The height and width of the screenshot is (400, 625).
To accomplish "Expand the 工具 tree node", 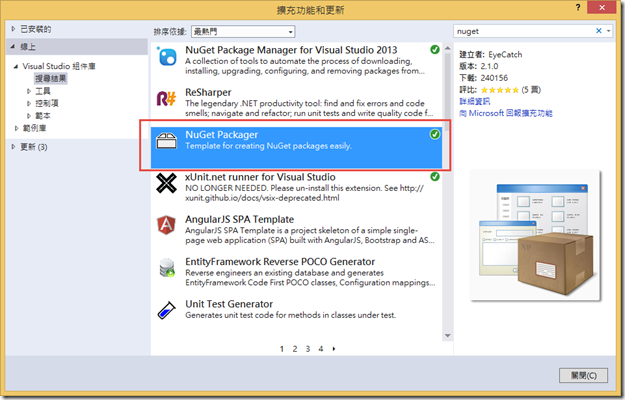I will [29, 91].
